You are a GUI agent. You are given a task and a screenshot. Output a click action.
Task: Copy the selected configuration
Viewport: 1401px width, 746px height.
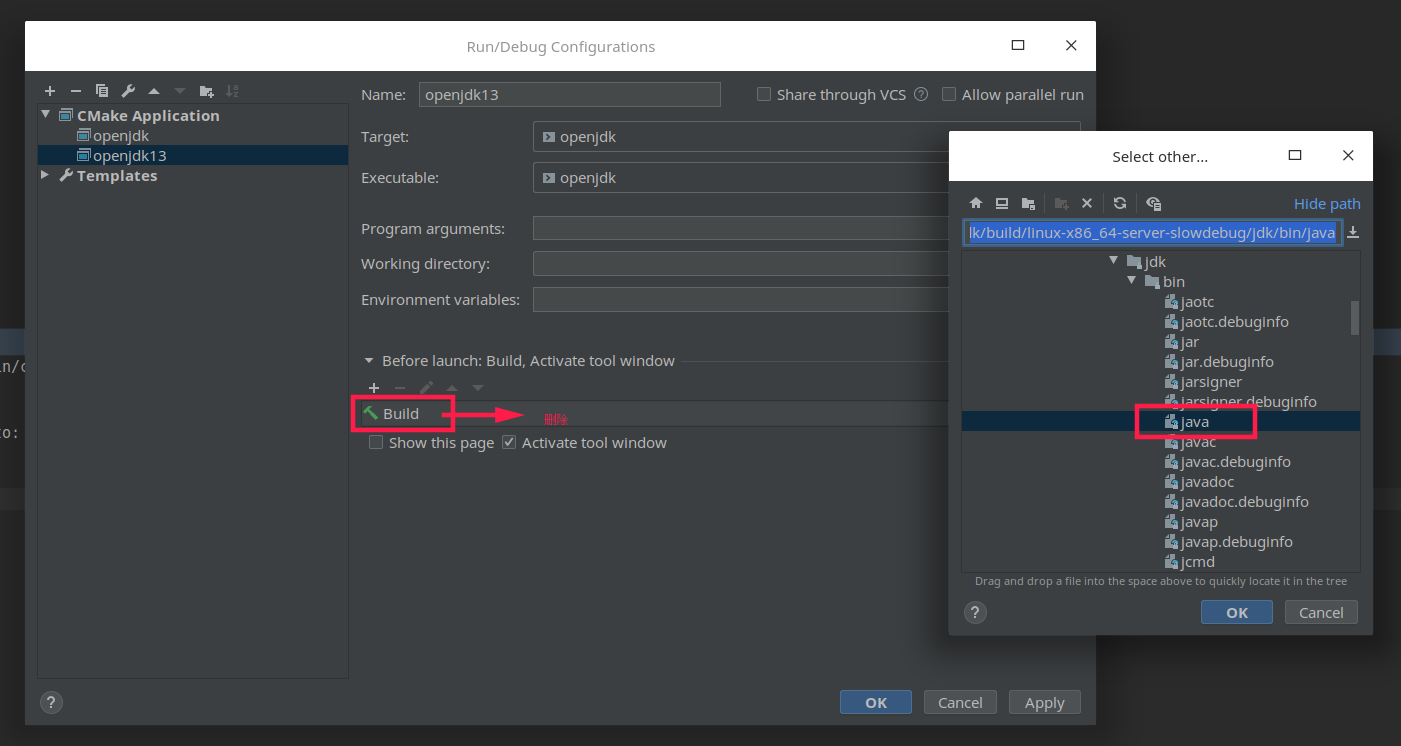(102, 91)
